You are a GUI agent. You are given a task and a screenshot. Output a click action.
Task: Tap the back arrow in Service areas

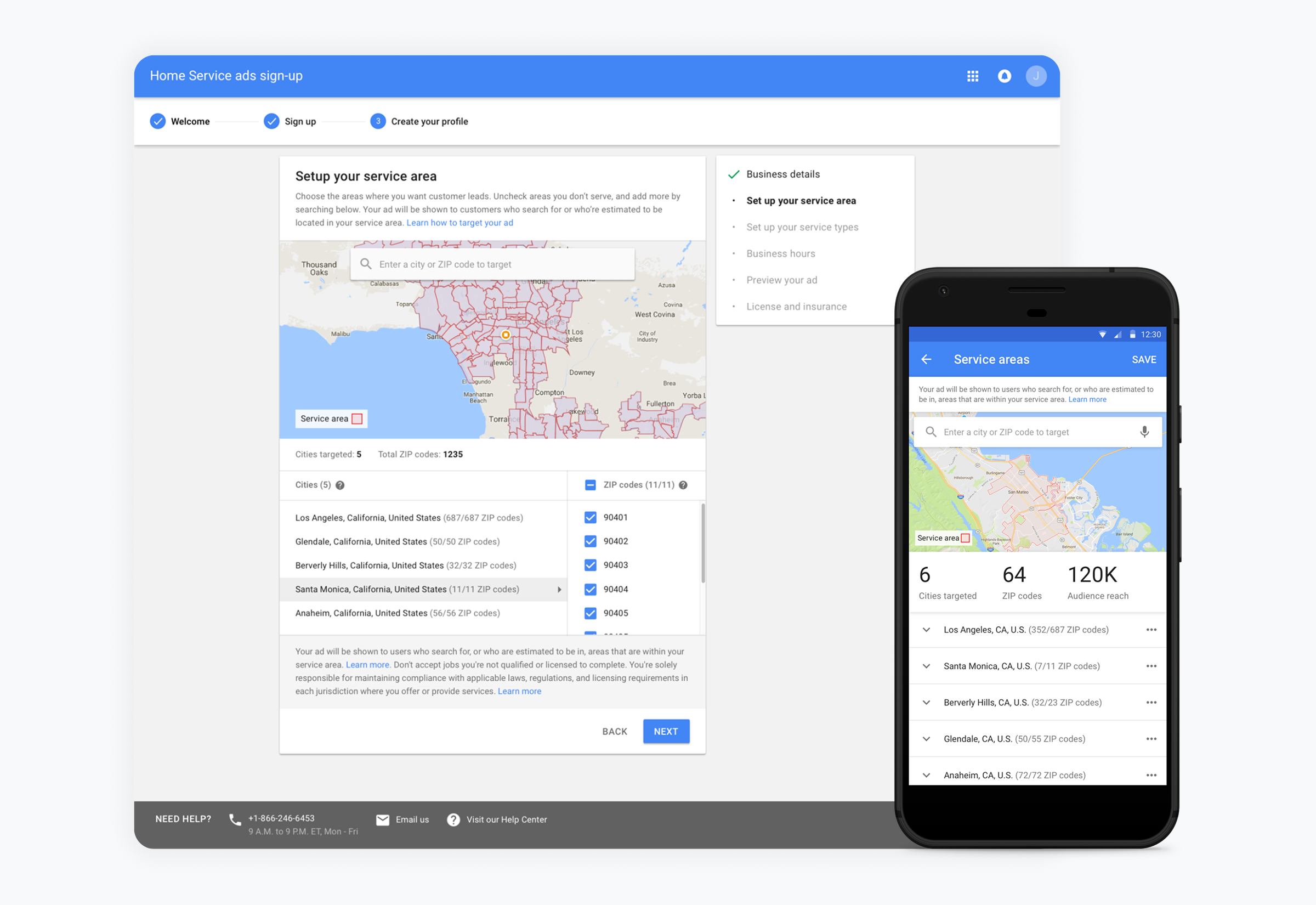tap(926, 359)
